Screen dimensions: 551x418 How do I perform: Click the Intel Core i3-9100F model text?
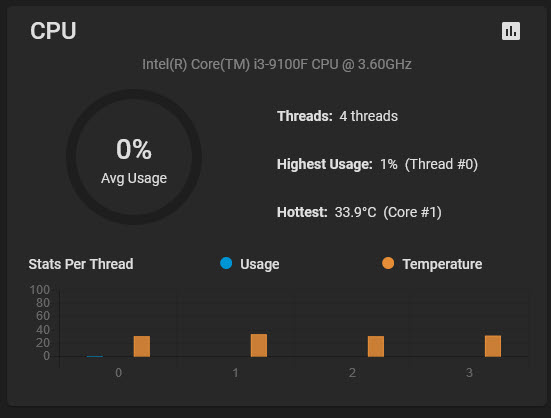[277, 65]
